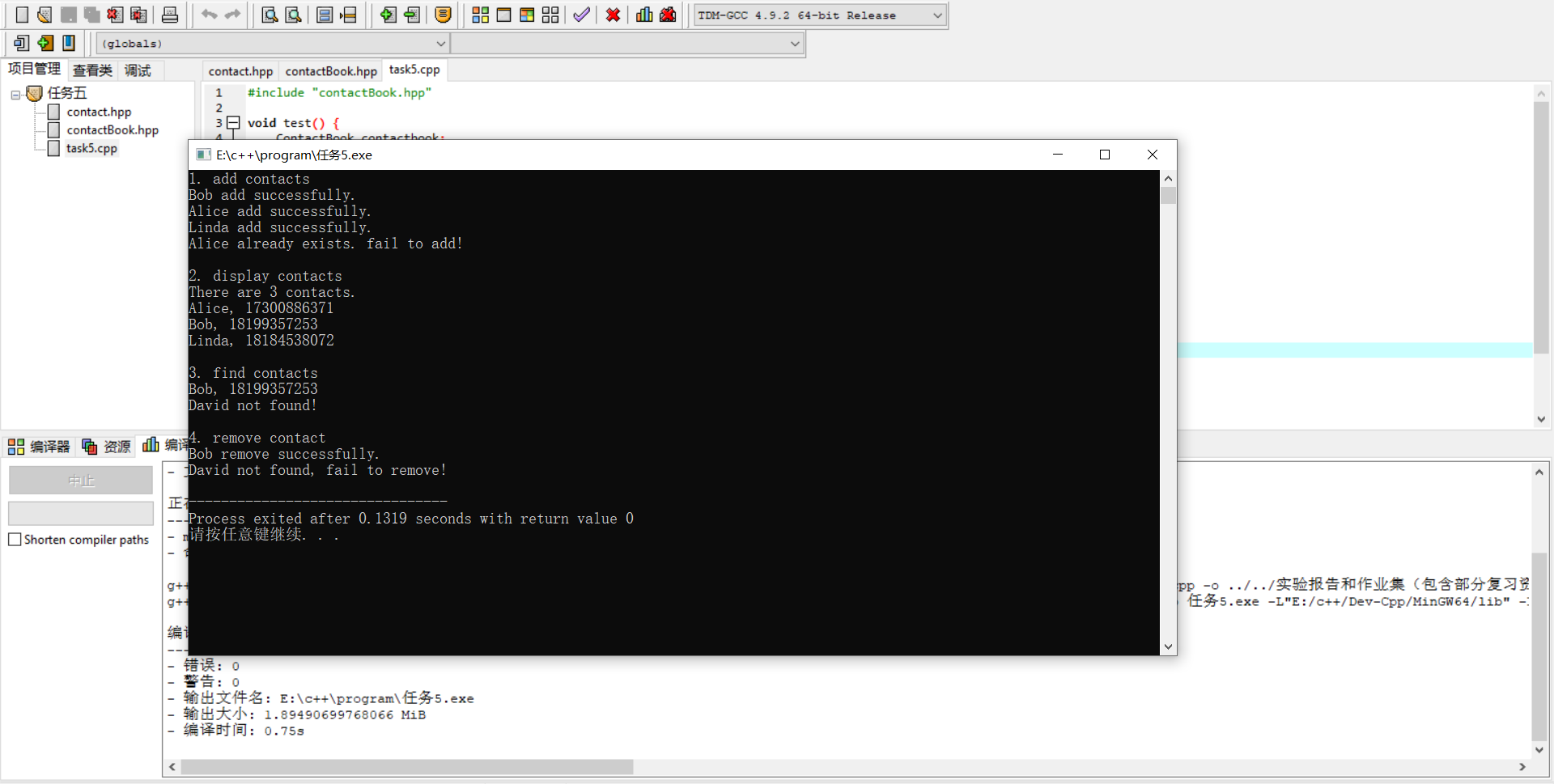Open profile analysis bar chart icon
Viewport: 1554px width, 784px height.
click(x=644, y=15)
